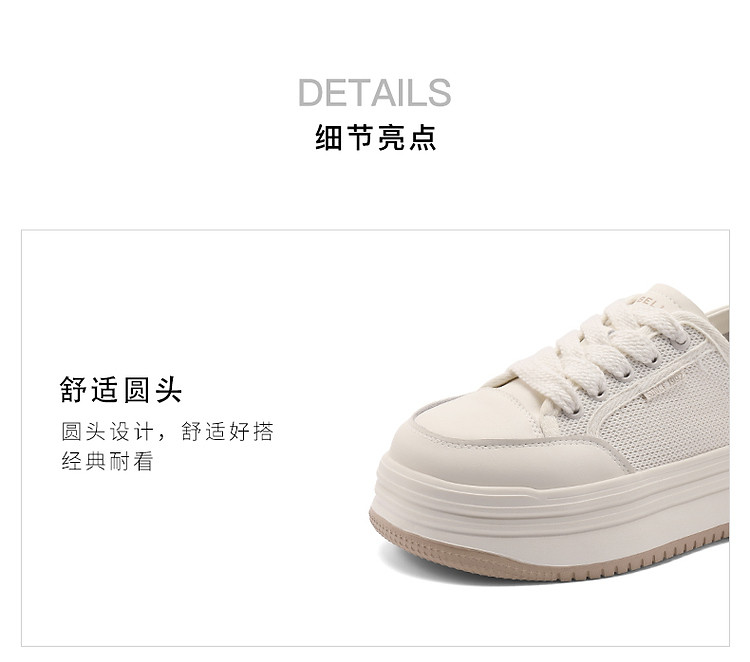Screen dimensions: 750x662
Task: Click the empty white area below description
Action: (x=167, y=550)
